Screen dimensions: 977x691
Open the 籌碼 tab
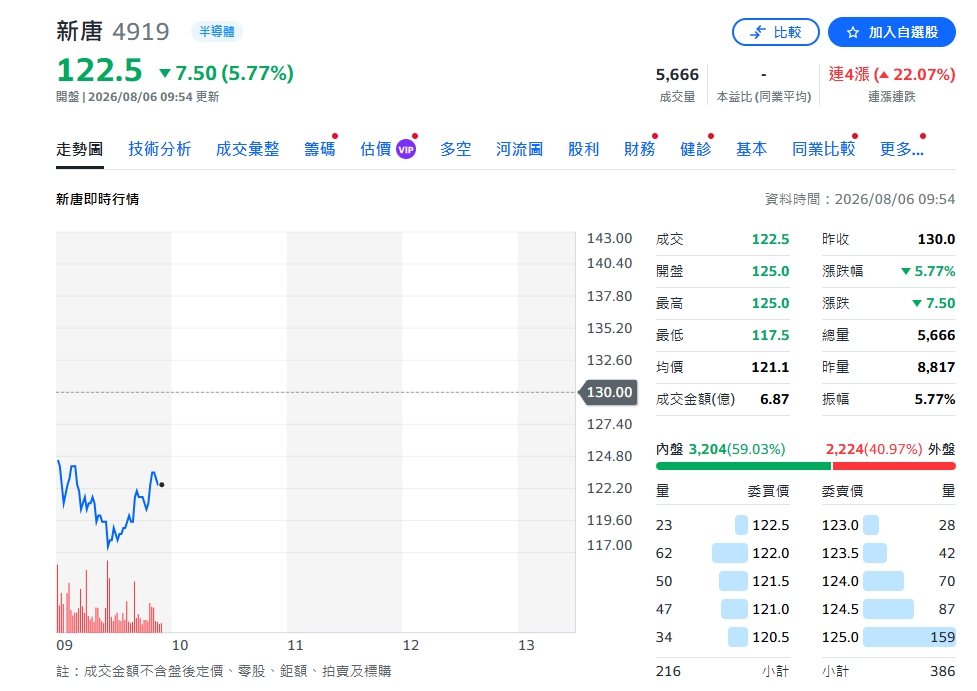click(x=320, y=150)
